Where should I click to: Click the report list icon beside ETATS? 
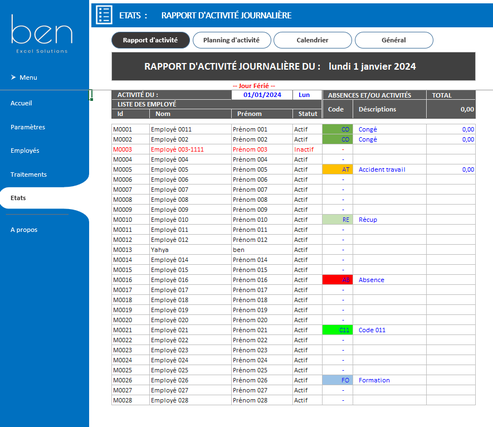point(104,15)
